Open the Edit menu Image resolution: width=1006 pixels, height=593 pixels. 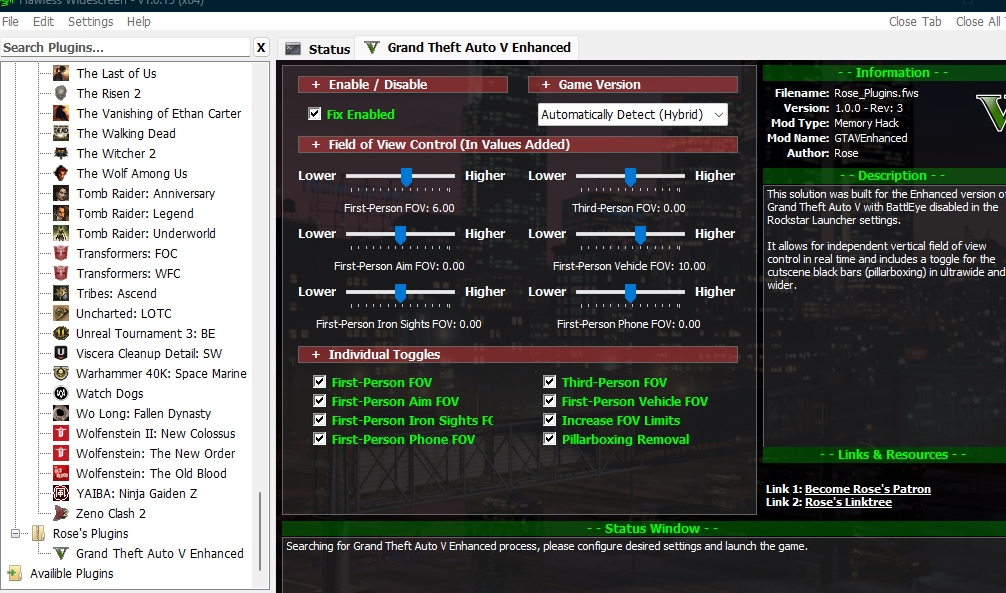coord(44,21)
